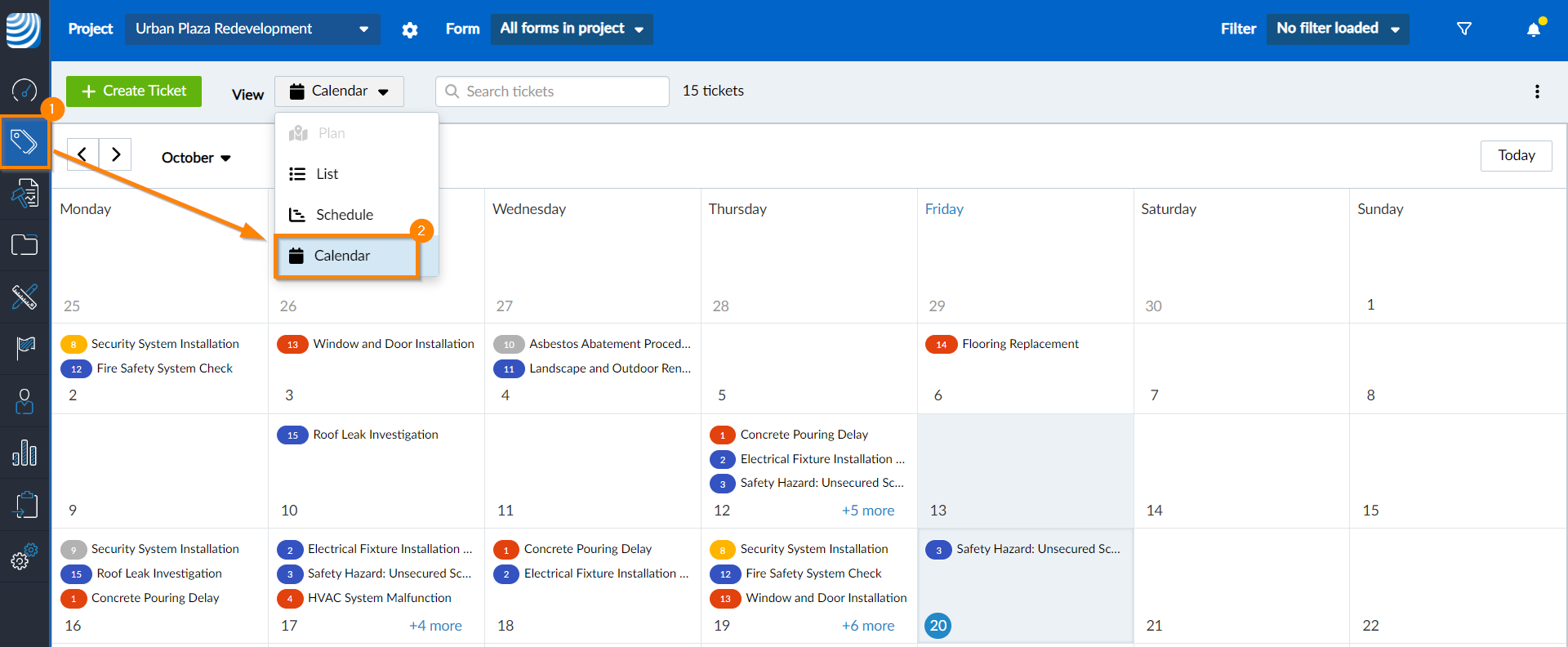
Task: Expand +6 more on the 19th
Action: 868,626
